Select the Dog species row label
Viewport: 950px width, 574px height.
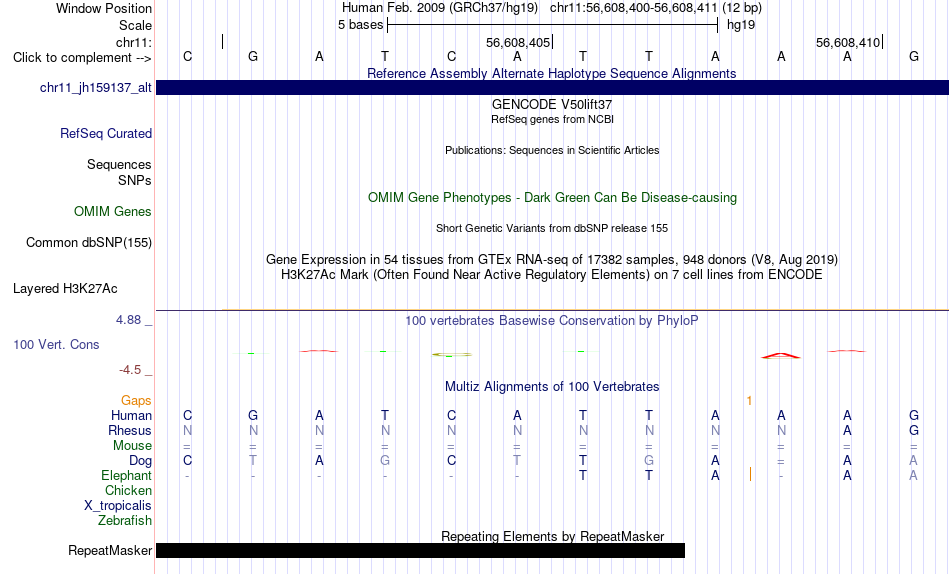[x=140, y=461]
